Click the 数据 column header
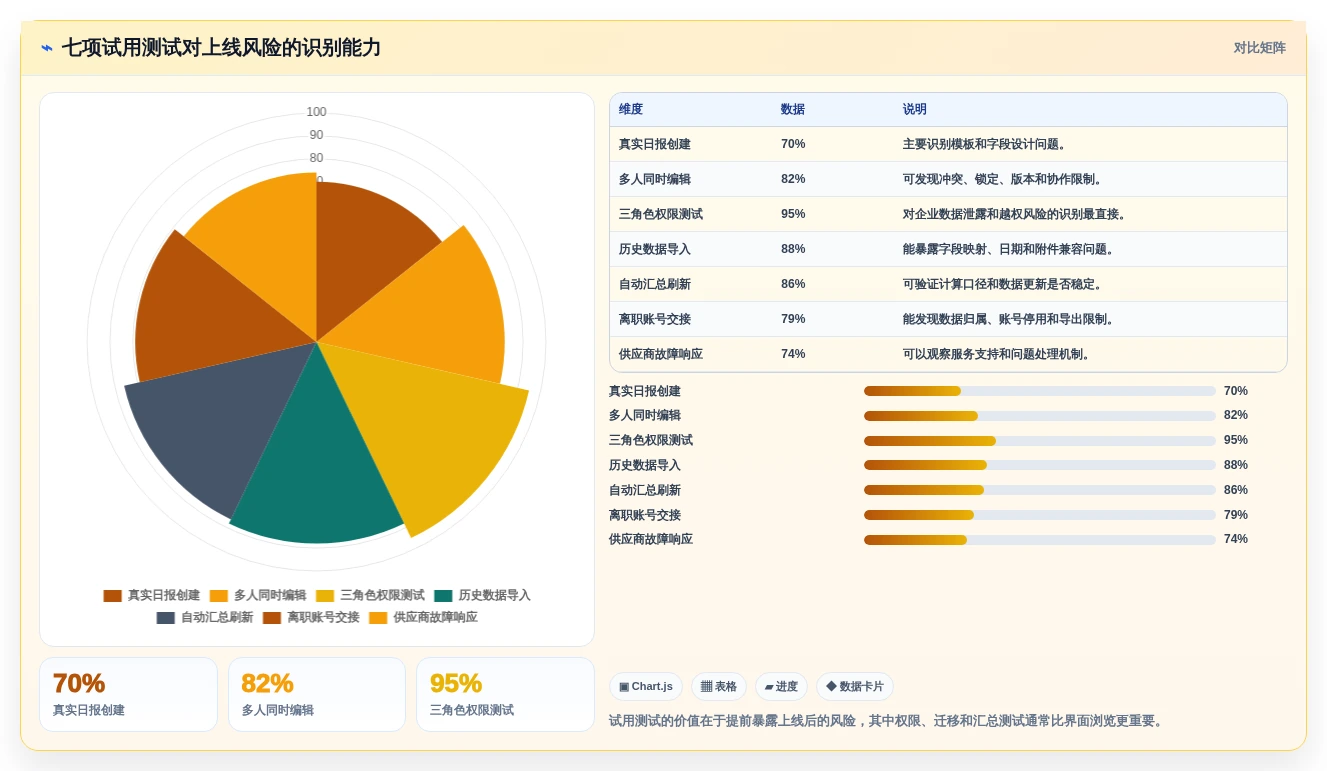 point(793,109)
